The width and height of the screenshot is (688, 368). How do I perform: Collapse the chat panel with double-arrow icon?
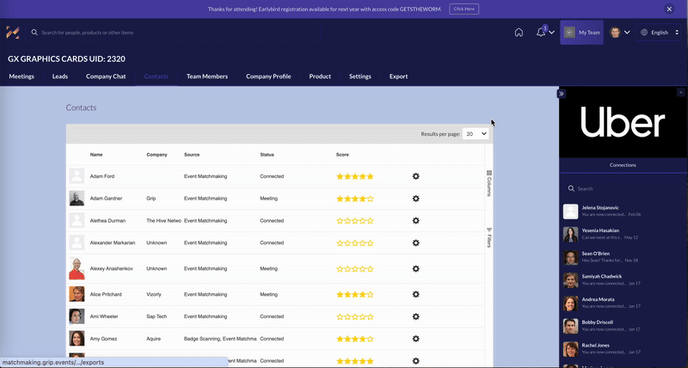point(561,94)
